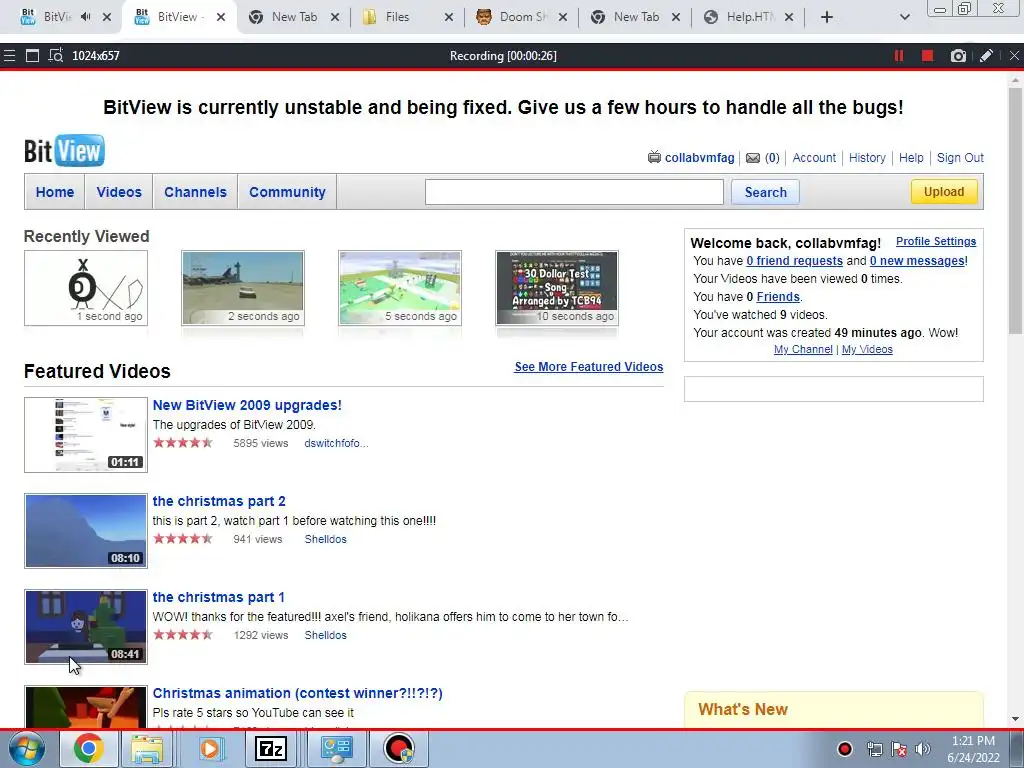The height and width of the screenshot is (768, 1024).
Task: Close the active BitView tab
Action: pyautogui.click(x=221, y=17)
